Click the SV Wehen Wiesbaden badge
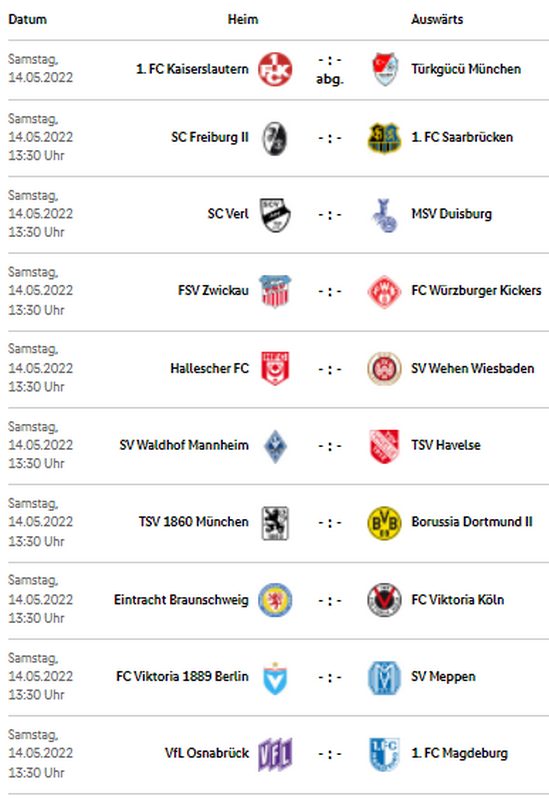The image size is (549, 800). pos(385,368)
